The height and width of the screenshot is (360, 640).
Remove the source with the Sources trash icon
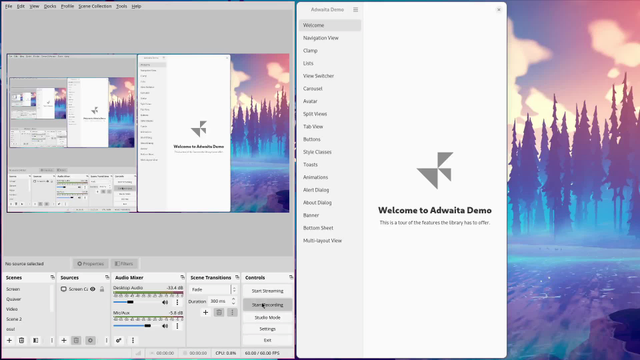(x=76, y=340)
